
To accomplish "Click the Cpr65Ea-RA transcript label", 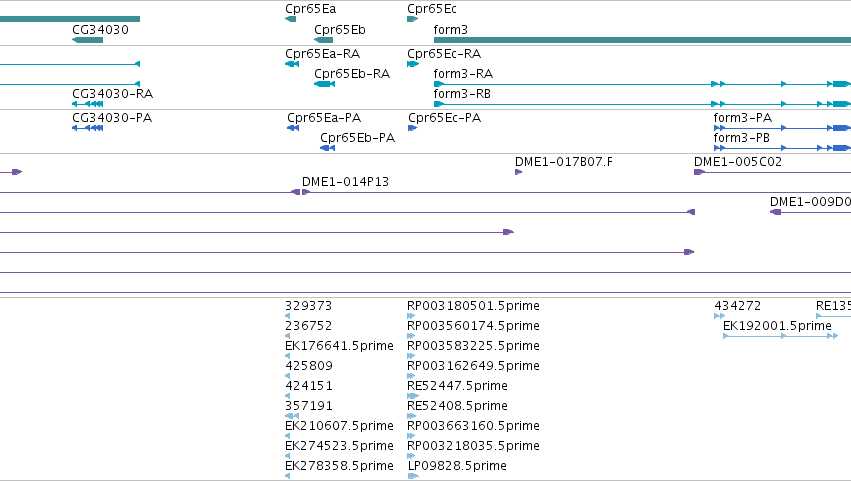I will pyautogui.click(x=322, y=54).
